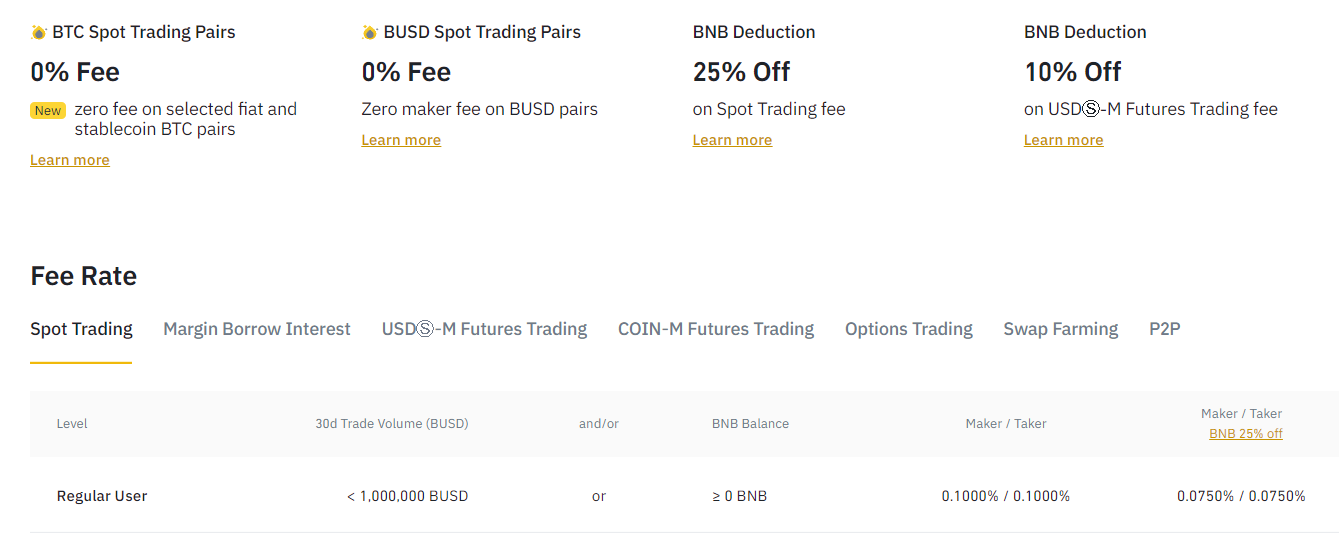Open Learn more under BTC Spot Trading Pairs
Viewport: 1339px width, 533px height.
[70, 160]
